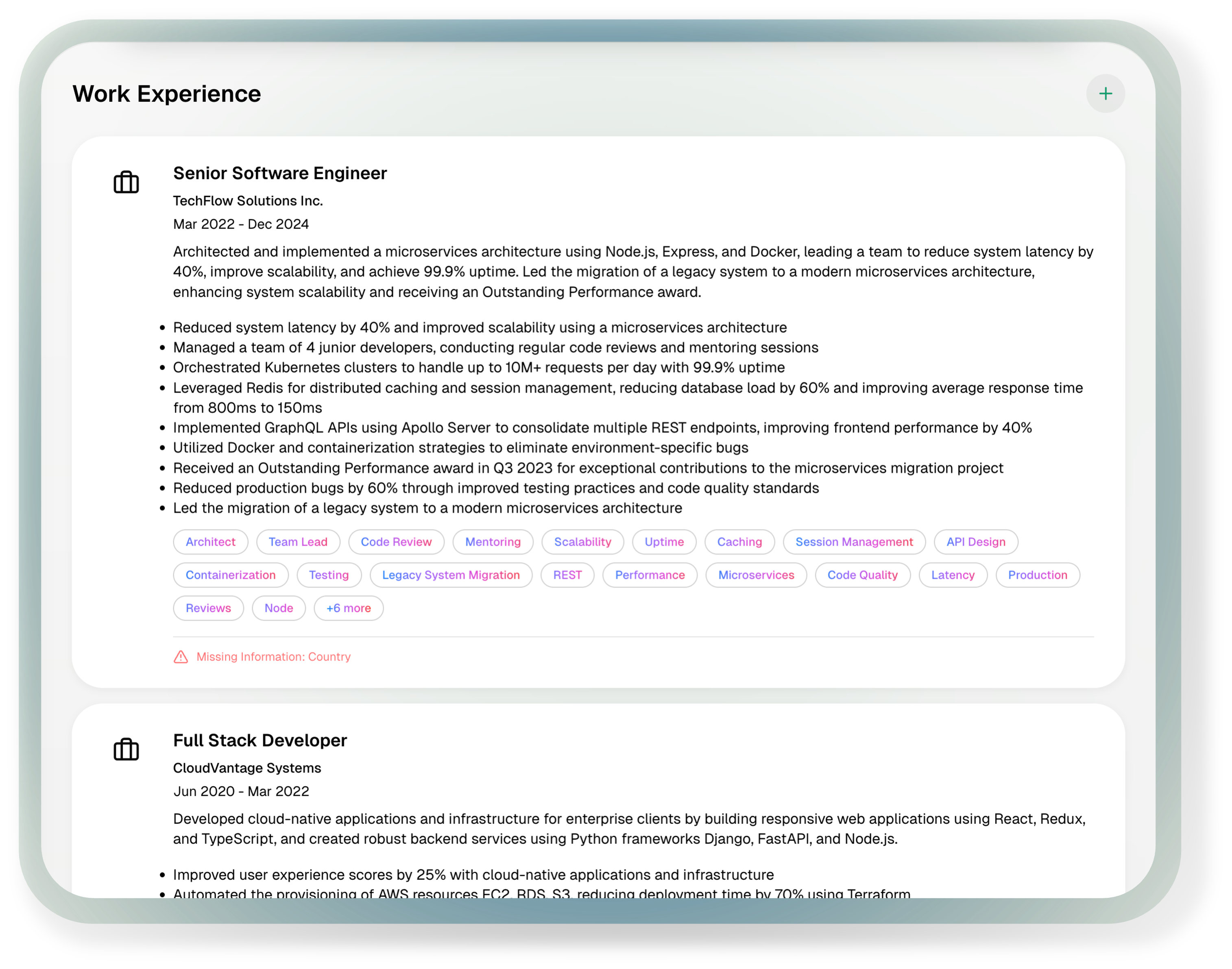Click bullet 'Leveraged Redis for distributed caching'
The image size is (1232, 969).
tap(628, 397)
